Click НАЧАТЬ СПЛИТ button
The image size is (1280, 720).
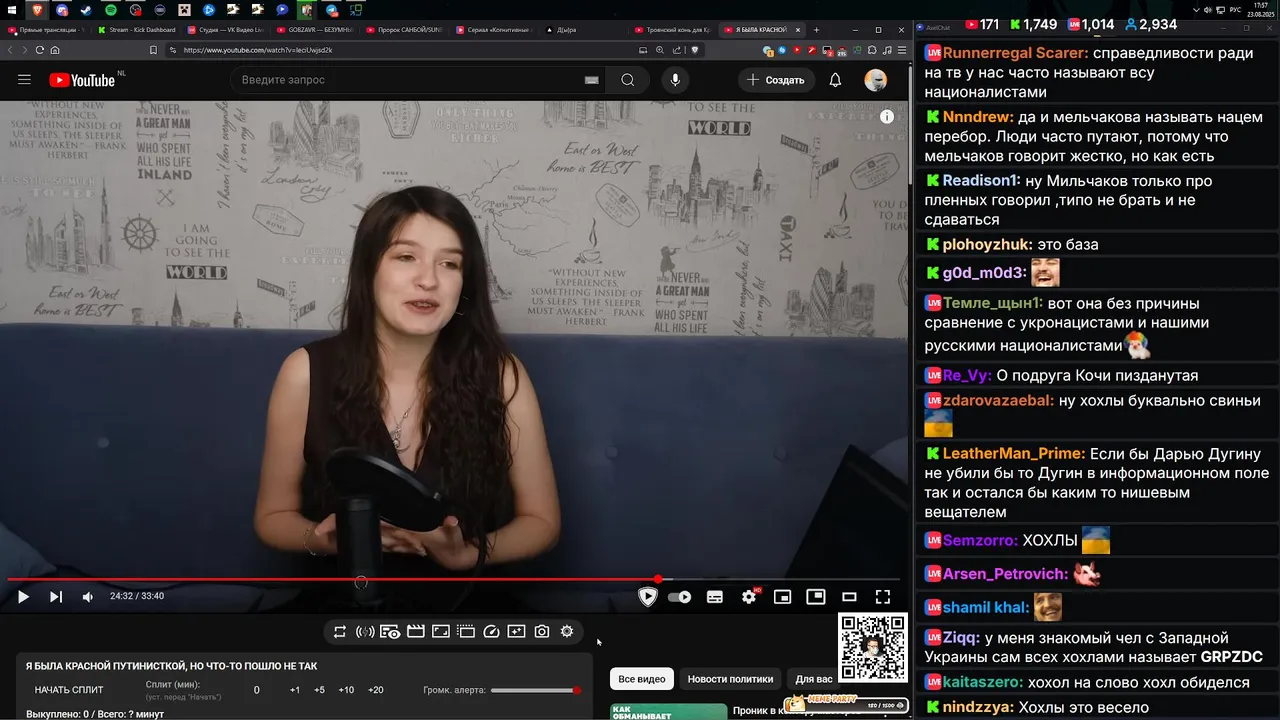coord(69,690)
